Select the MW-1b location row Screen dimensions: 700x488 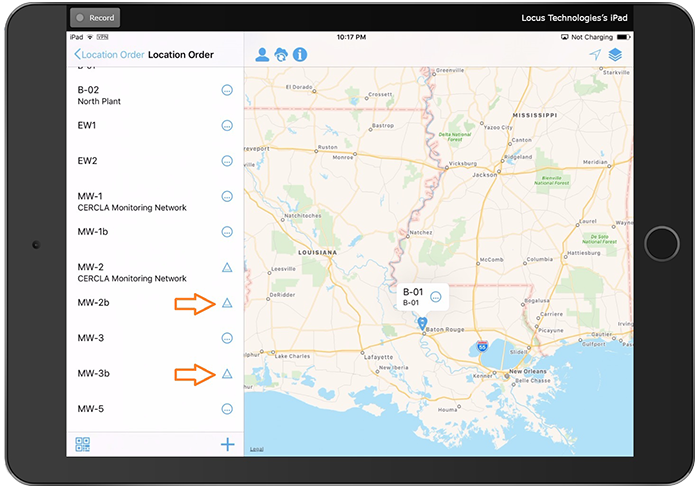pyautogui.click(x=155, y=237)
